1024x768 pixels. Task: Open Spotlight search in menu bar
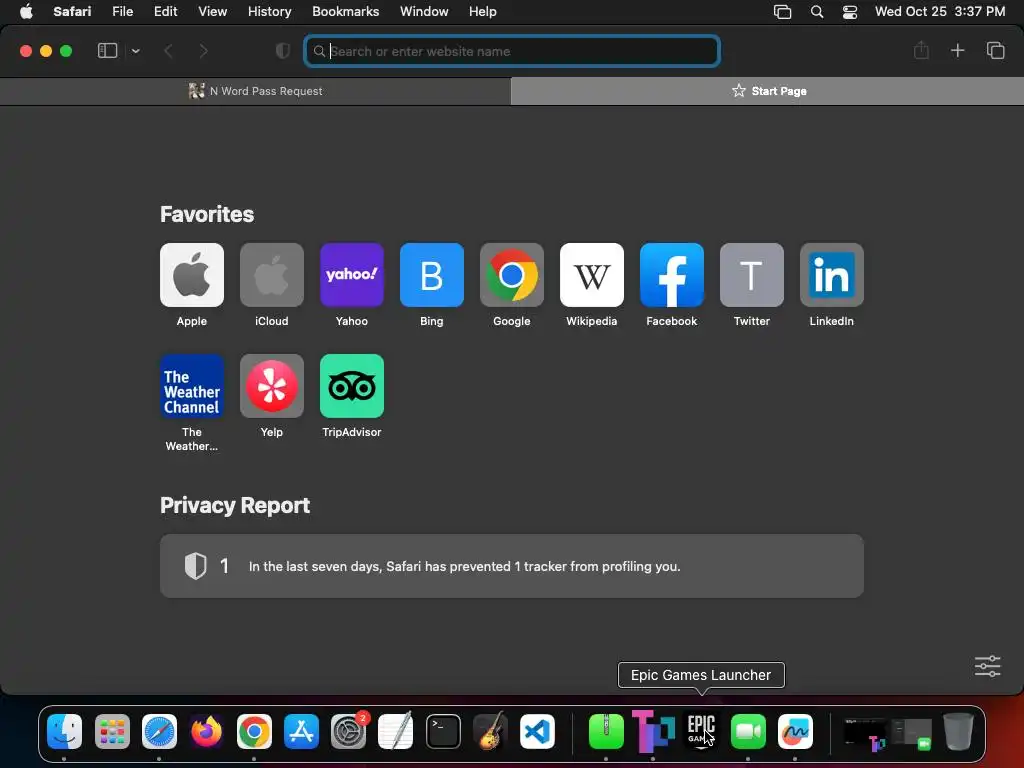click(816, 12)
